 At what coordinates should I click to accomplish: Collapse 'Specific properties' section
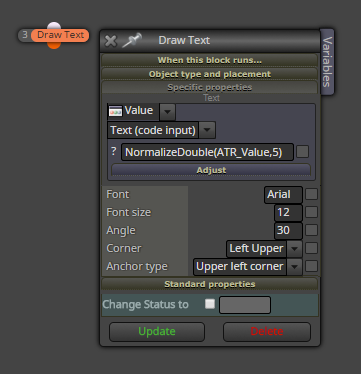point(210,87)
